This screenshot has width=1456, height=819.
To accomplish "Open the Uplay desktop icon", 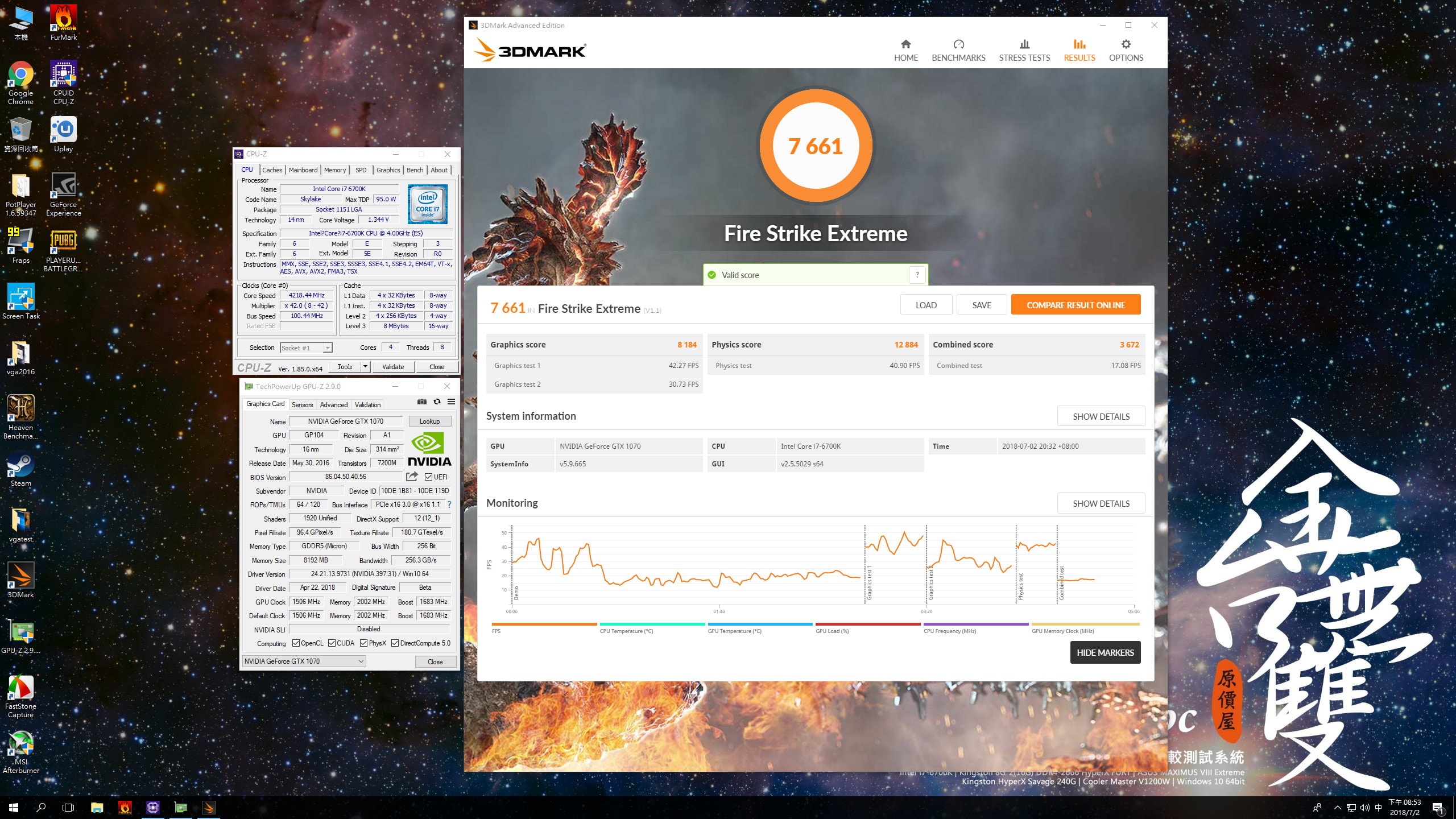I will coord(63,135).
